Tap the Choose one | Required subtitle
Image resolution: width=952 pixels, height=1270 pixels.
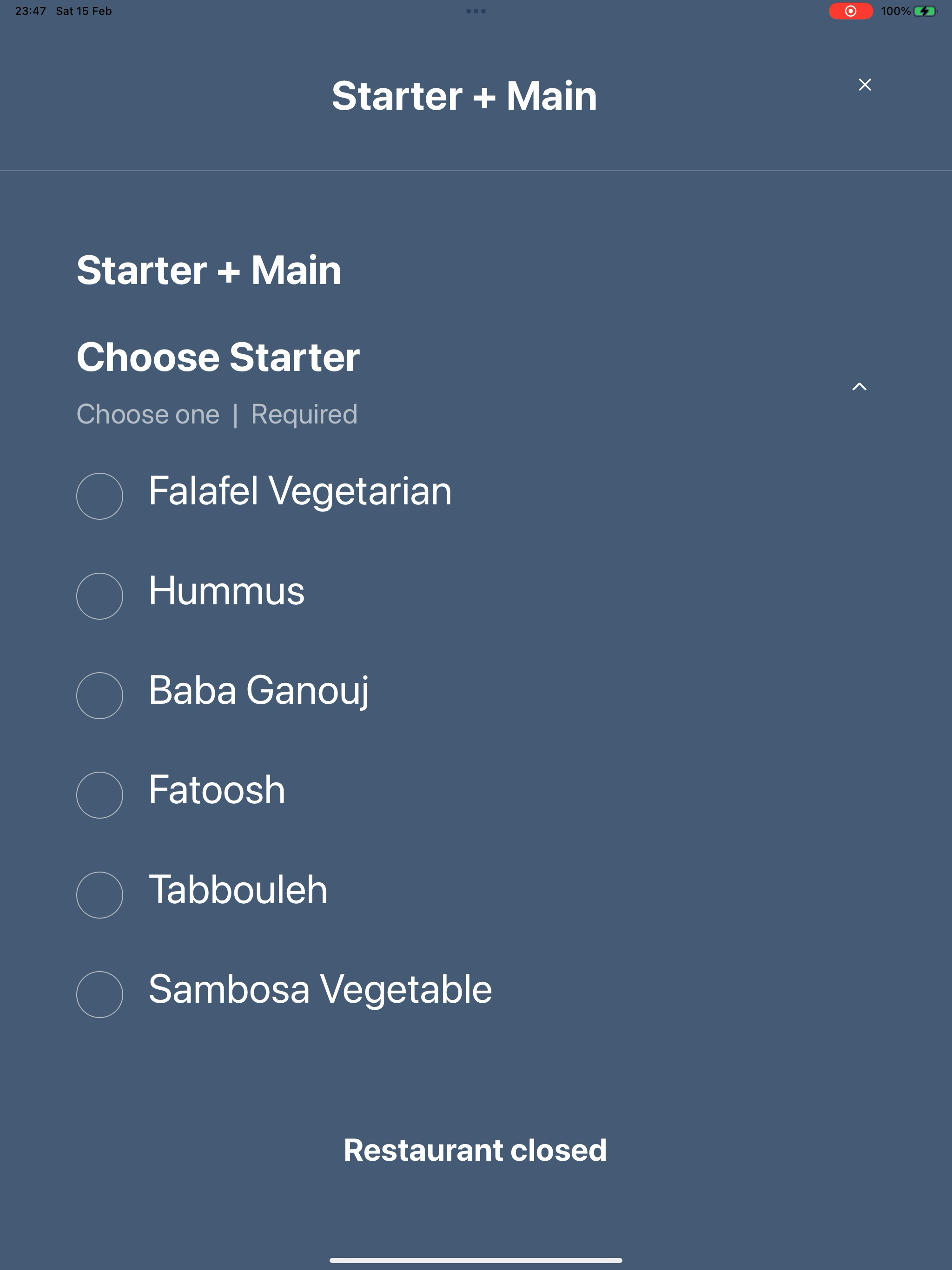[217, 415]
